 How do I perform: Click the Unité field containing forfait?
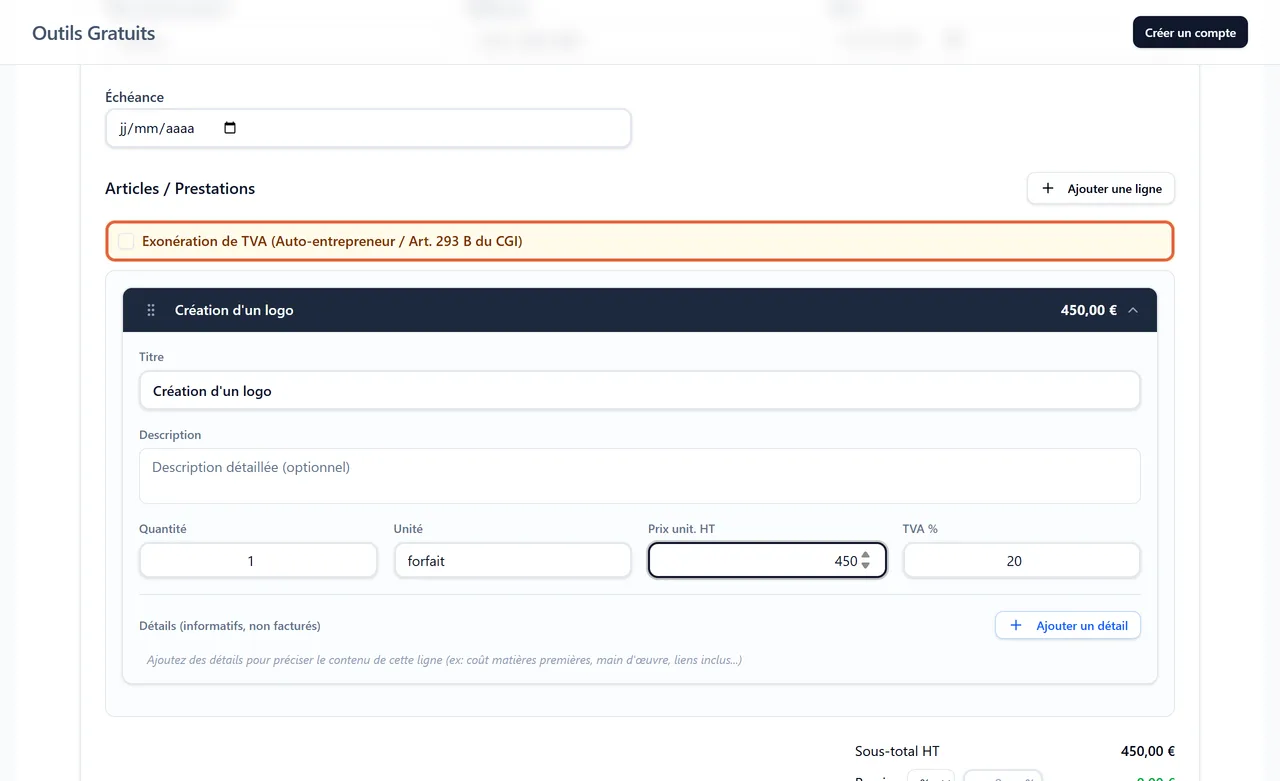pos(513,561)
